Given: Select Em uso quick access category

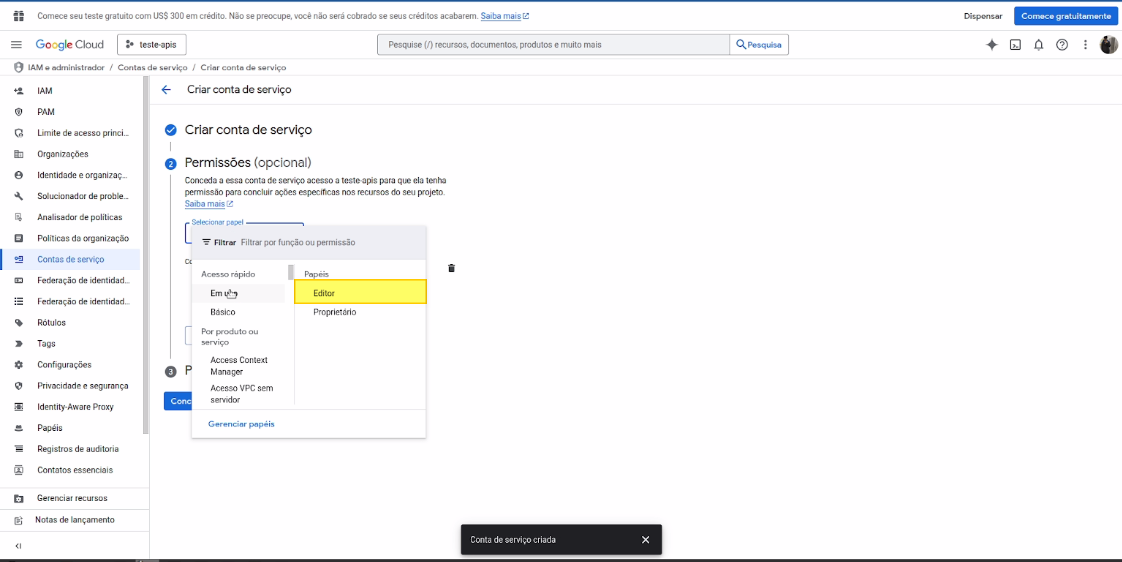Looking at the screenshot, I should (239, 293).
